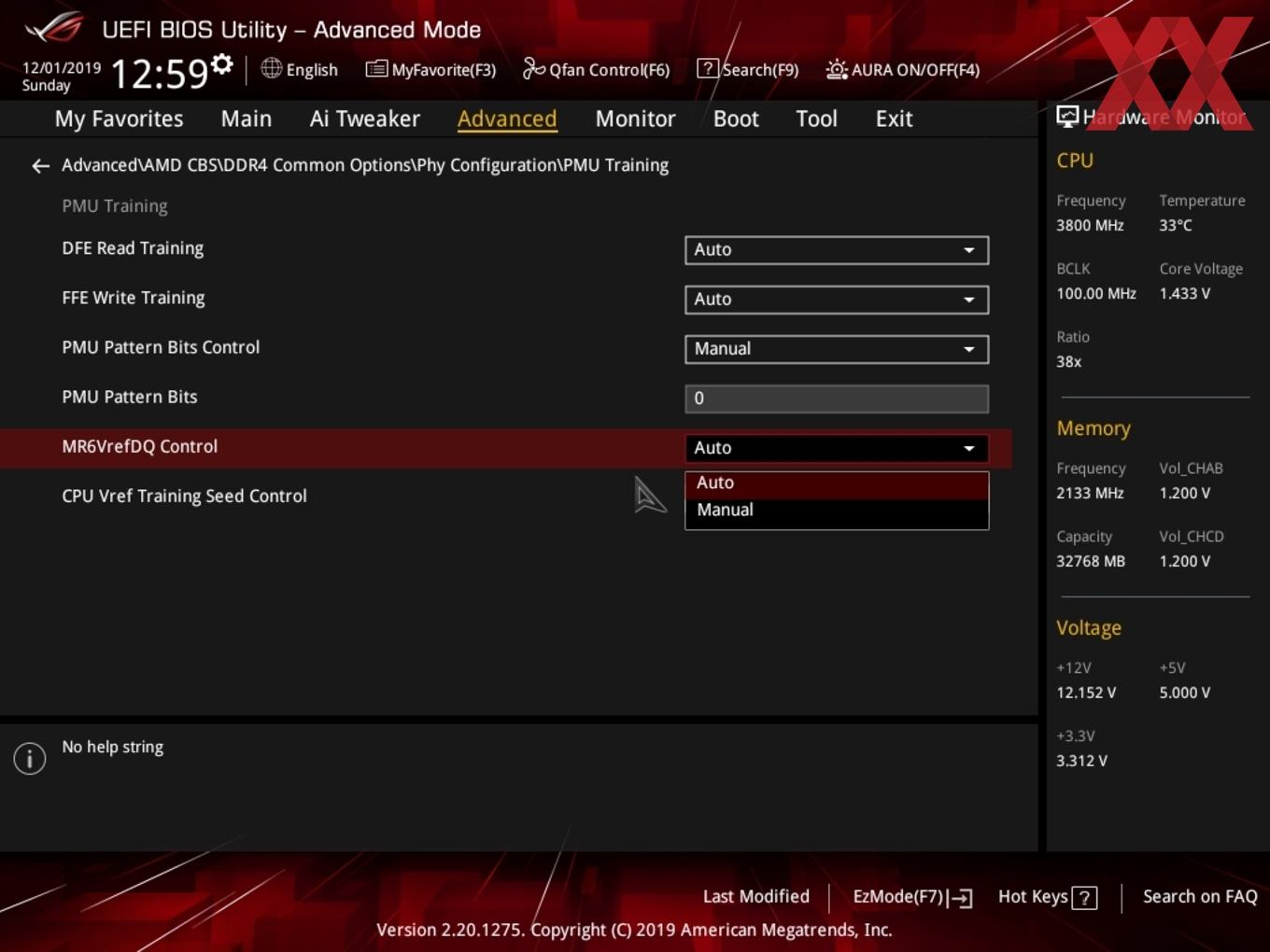Viewport: 1270px width, 952px height.
Task: Open the clock settings gear icon
Action: (x=222, y=63)
